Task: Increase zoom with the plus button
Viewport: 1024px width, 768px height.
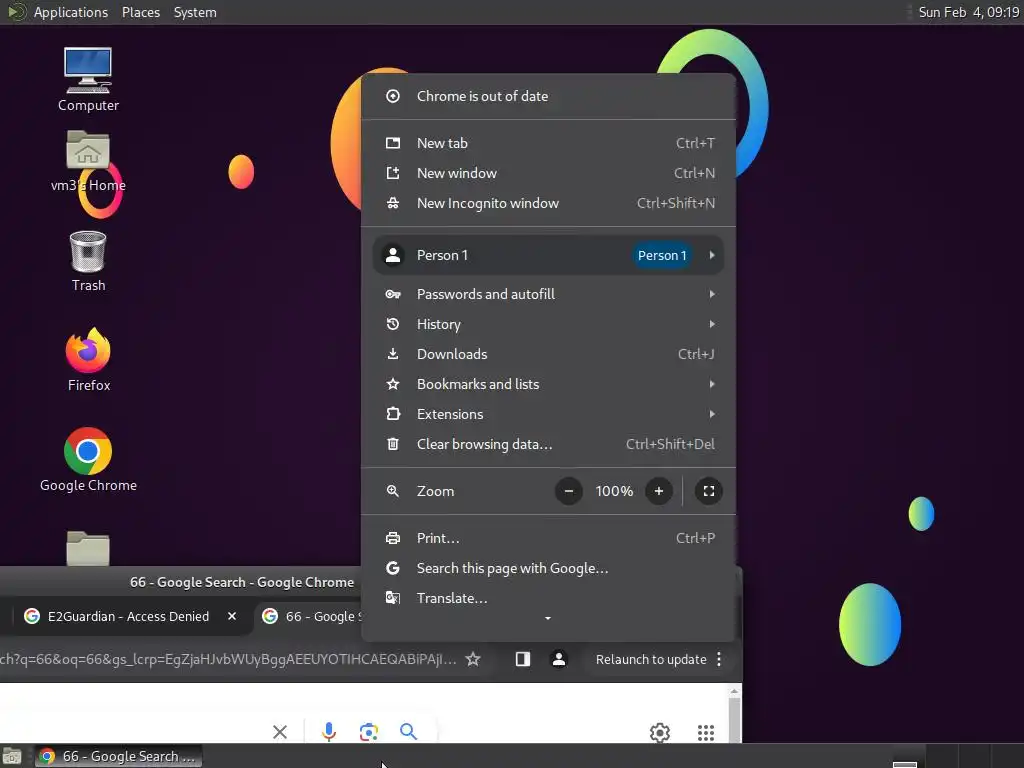Action: tap(658, 491)
